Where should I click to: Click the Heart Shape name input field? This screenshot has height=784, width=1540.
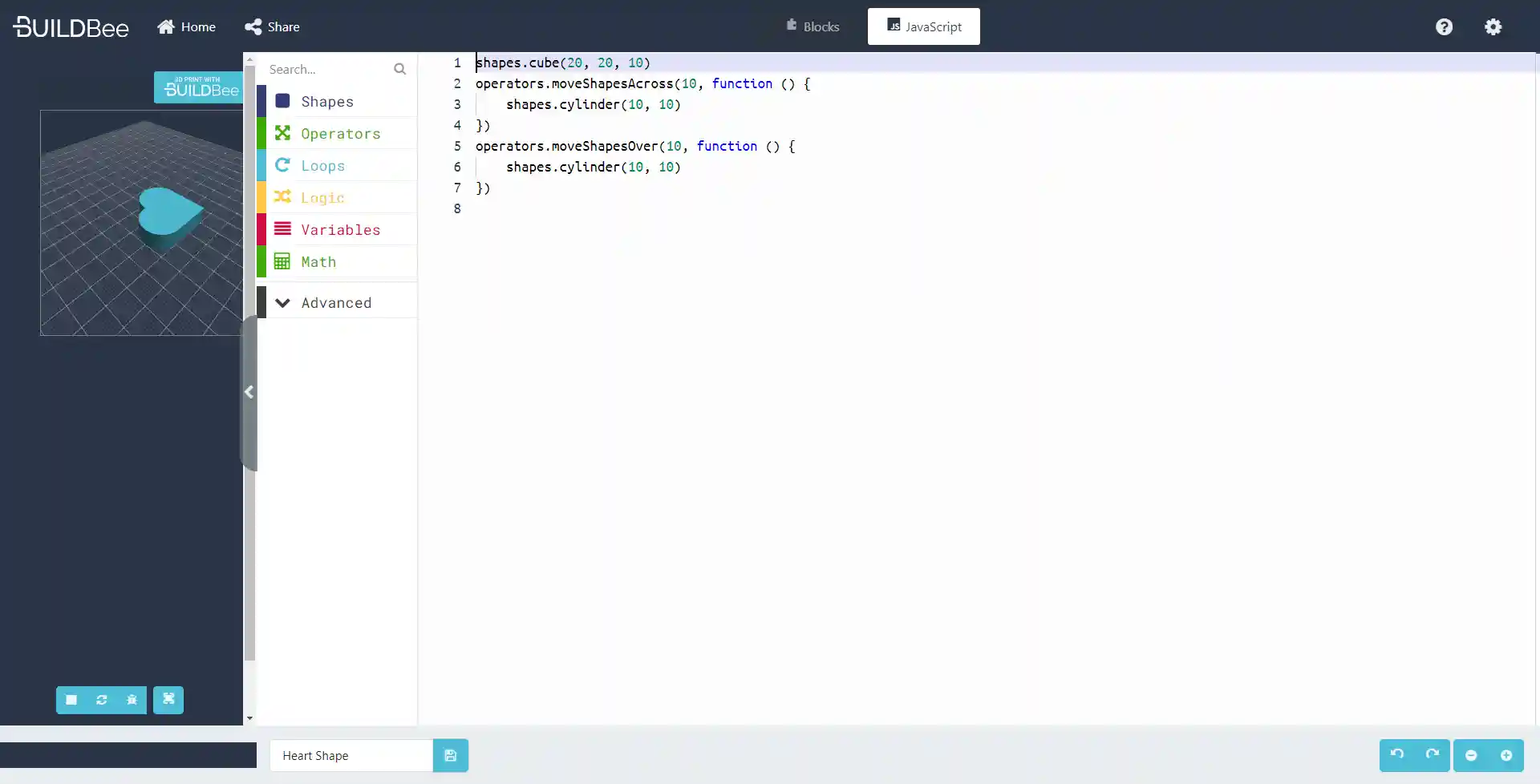click(x=351, y=755)
